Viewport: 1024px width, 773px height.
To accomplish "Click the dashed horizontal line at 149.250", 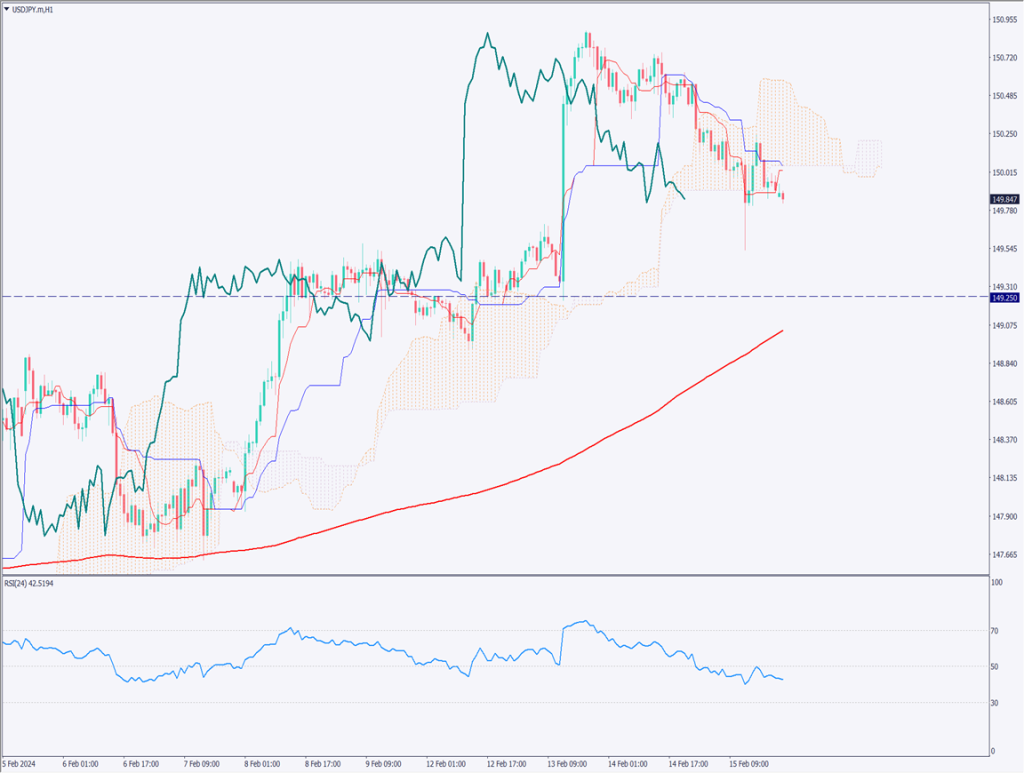I will click(500, 296).
